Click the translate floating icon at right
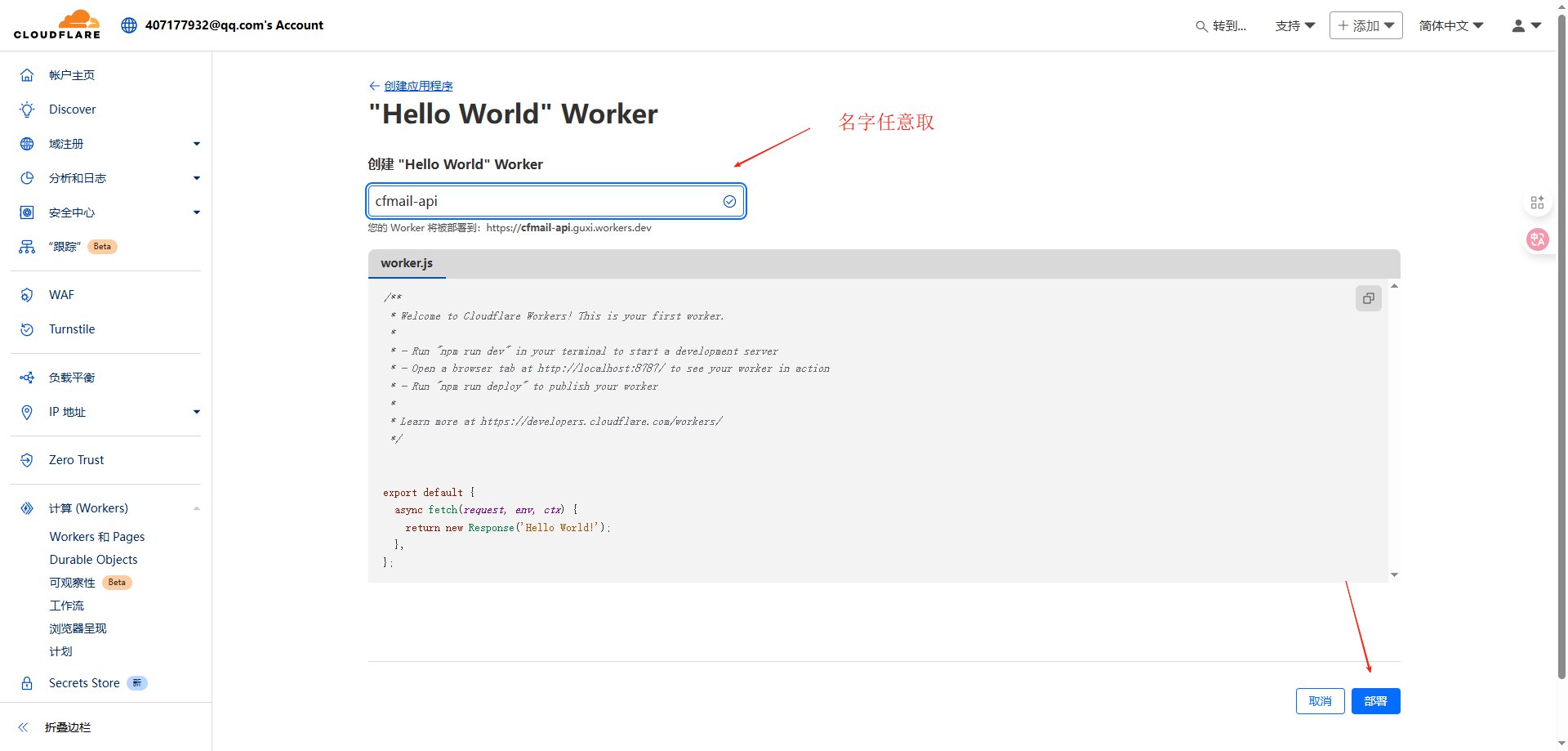 [1537, 239]
